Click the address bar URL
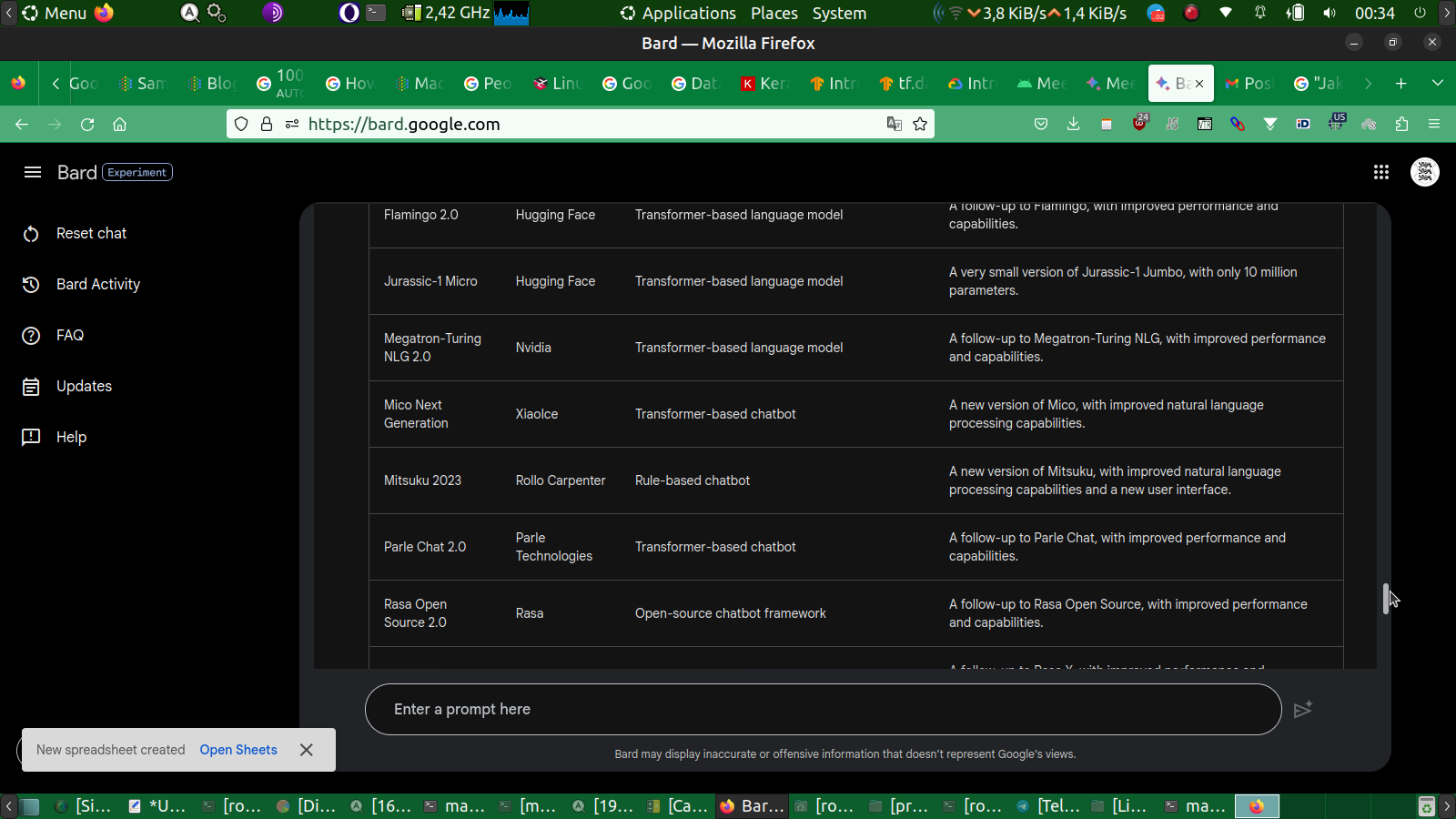The height and width of the screenshot is (819, 1456). pos(404,124)
